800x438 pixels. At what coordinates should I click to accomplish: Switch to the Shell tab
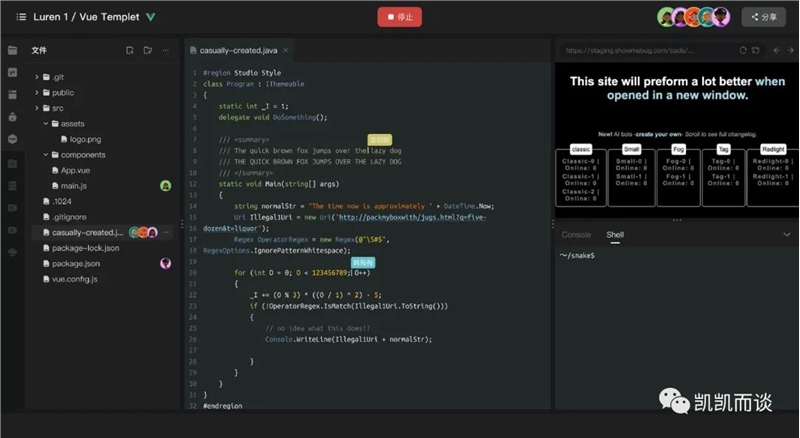click(x=615, y=234)
